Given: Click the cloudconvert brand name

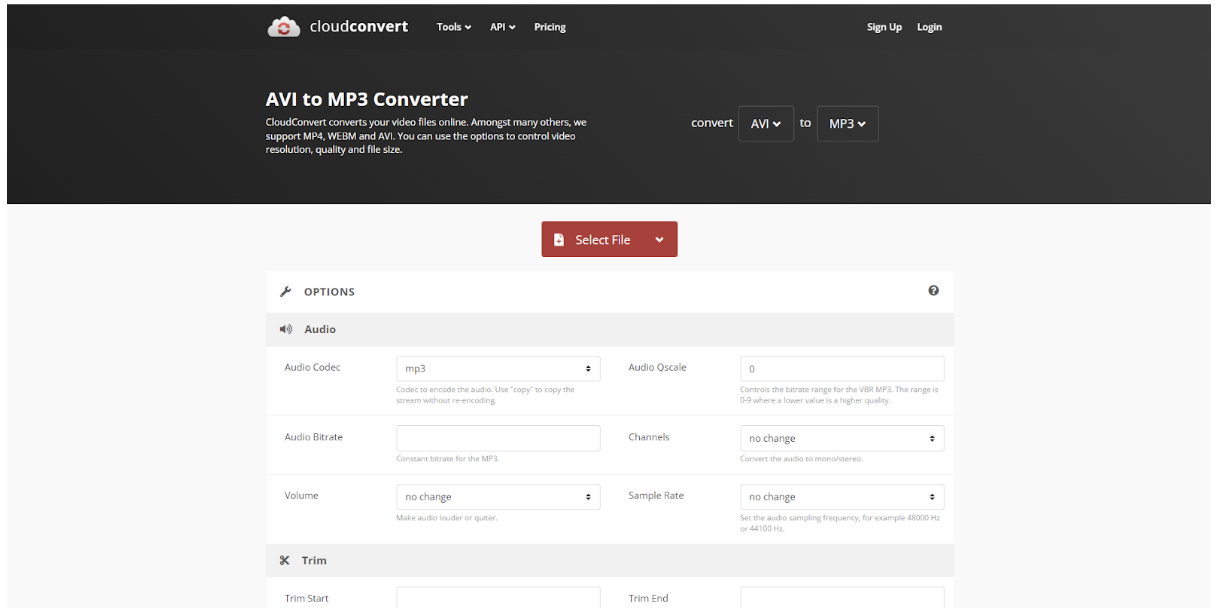Looking at the screenshot, I should (359, 27).
